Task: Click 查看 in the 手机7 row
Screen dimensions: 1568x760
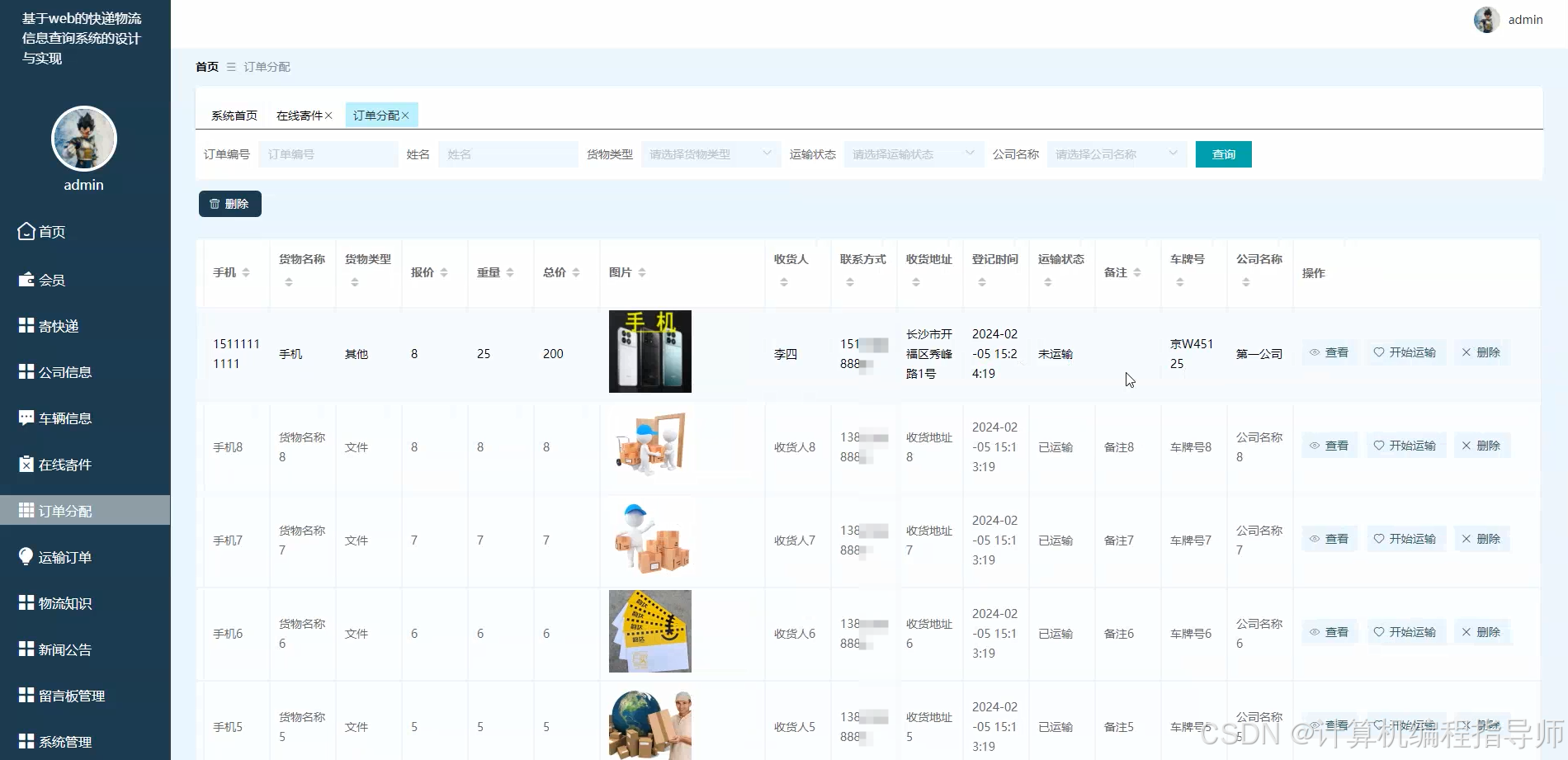Action: point(1329,539)
